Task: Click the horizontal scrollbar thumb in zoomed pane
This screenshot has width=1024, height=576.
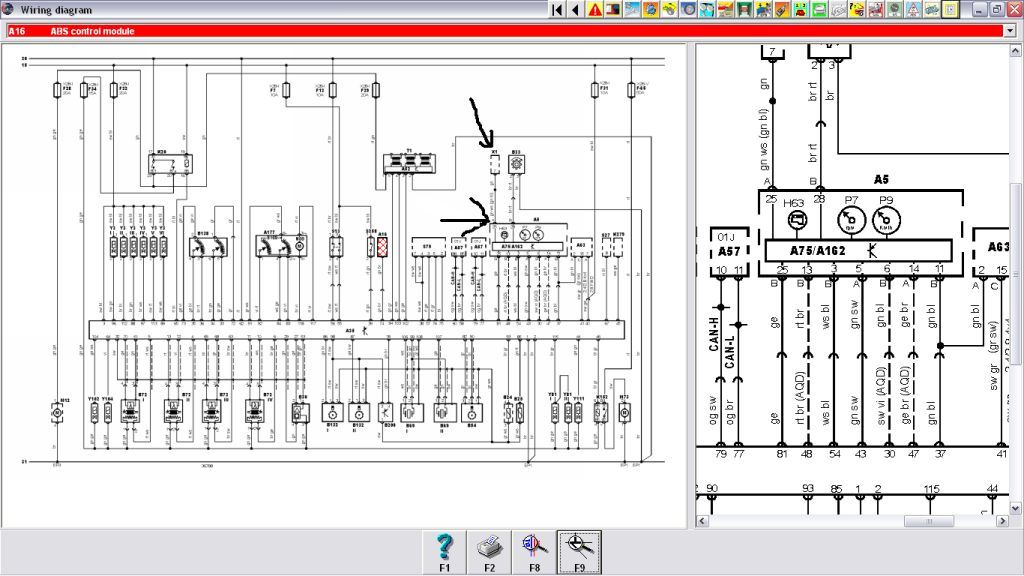Action: 929,521
